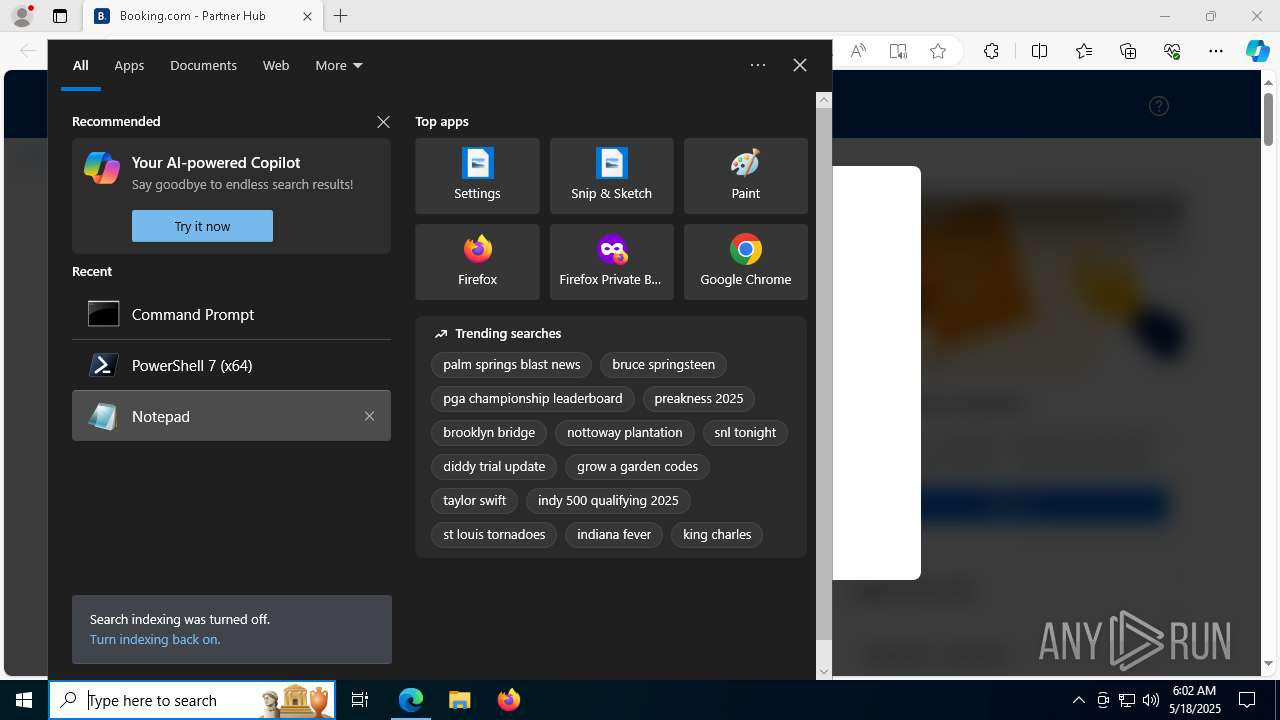Open PowerShell 7 (x64) recent item

click(x=231, y=365)
